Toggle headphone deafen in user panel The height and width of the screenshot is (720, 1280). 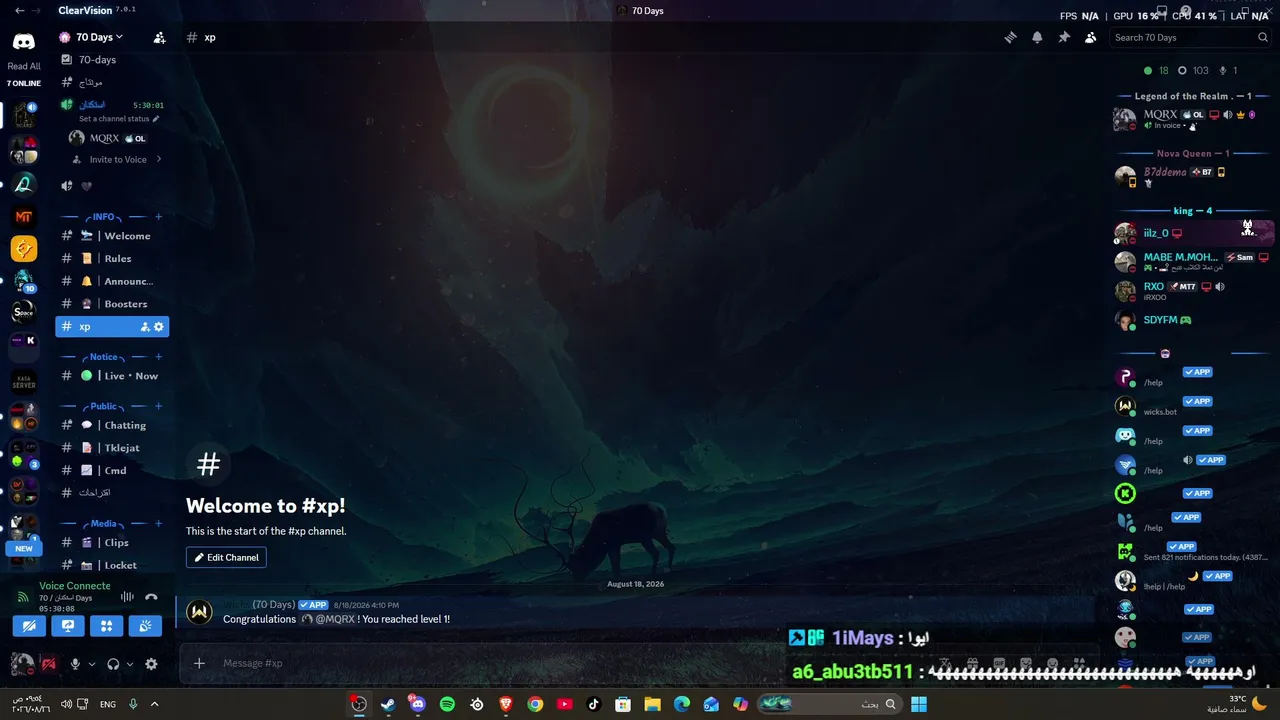tap(113, 664)
